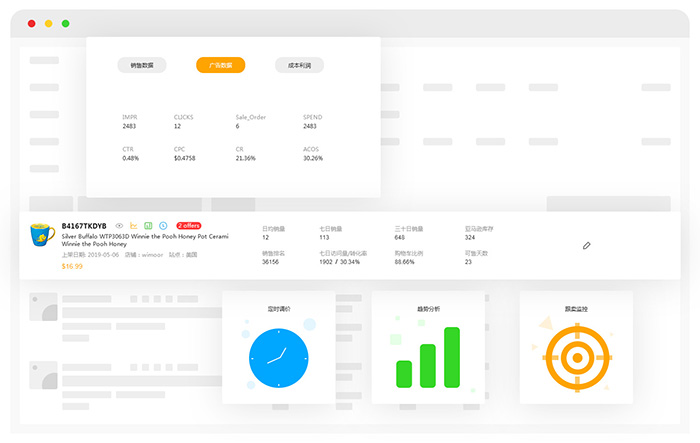Select the orange 广告数据 tab
The width and height of the screenshot is (700, 443).
coord(220,65)
